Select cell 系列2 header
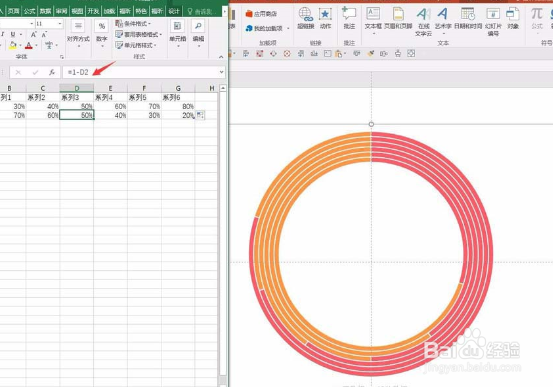The height and width of the screenshot is (387, 553). click(x=43, y=97)
